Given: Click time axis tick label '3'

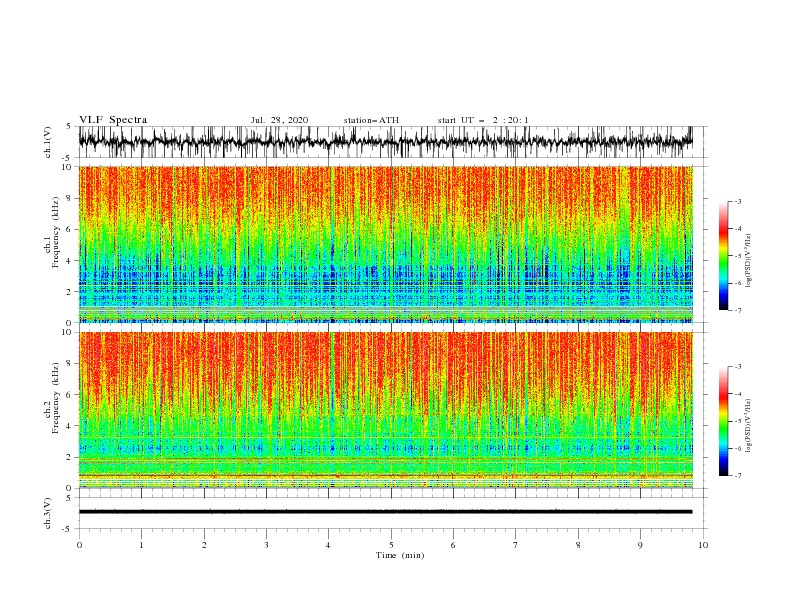Looking at the screenshot, I should pyautogui.click(x=267, y=545).
